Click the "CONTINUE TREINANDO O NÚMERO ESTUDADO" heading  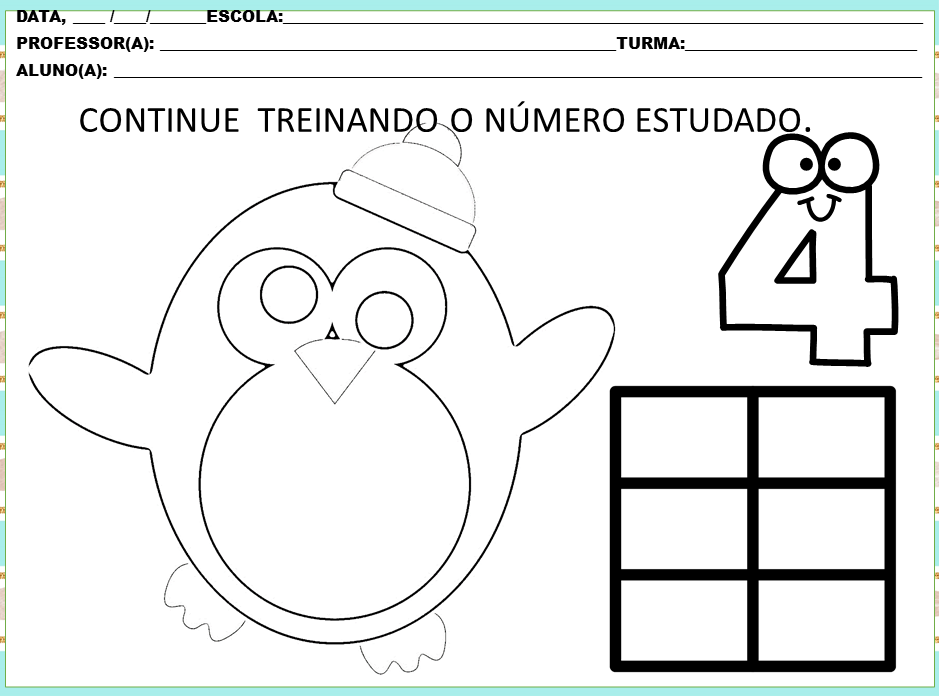445,120
